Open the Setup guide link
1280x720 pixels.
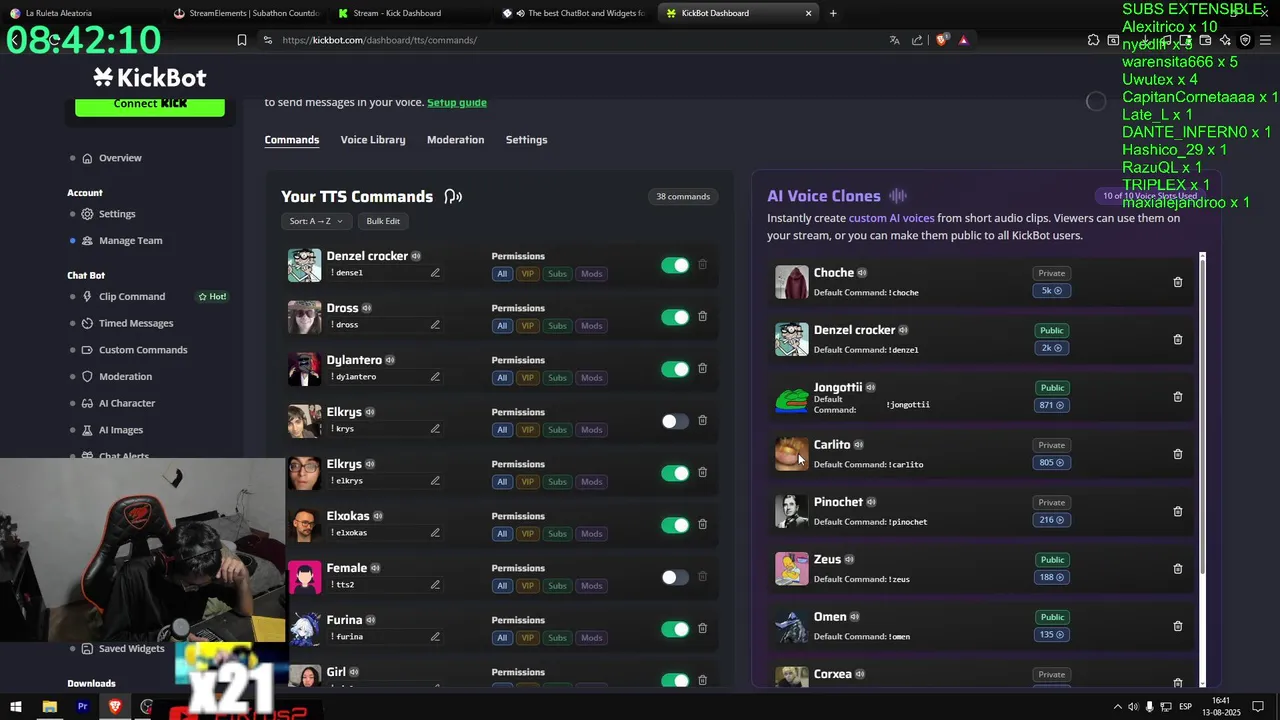point(457,102)
